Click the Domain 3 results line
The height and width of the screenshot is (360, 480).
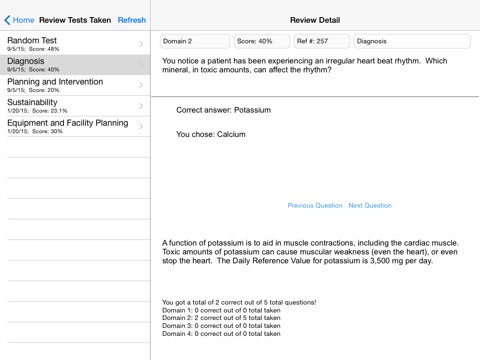[x=221, y=326]
